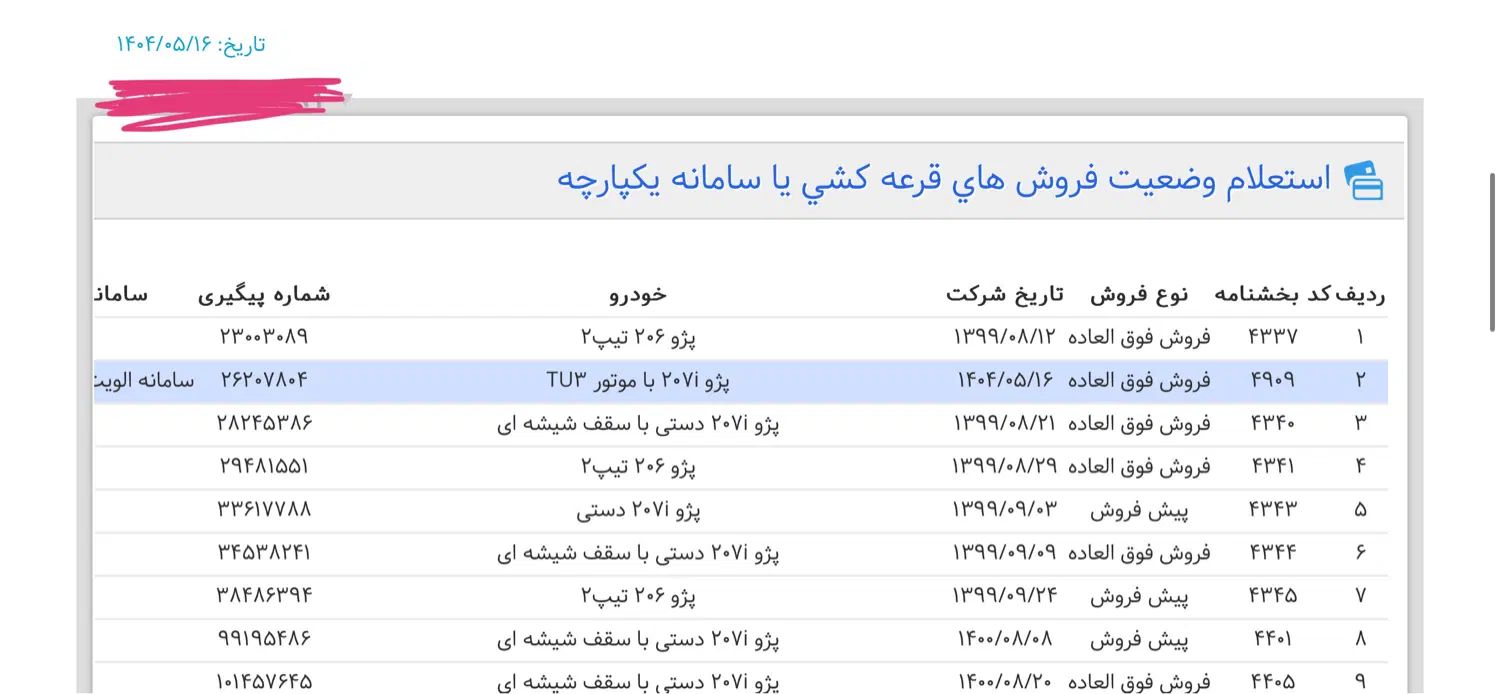Click circular code ۴۳۴۱

[1272, 466]
